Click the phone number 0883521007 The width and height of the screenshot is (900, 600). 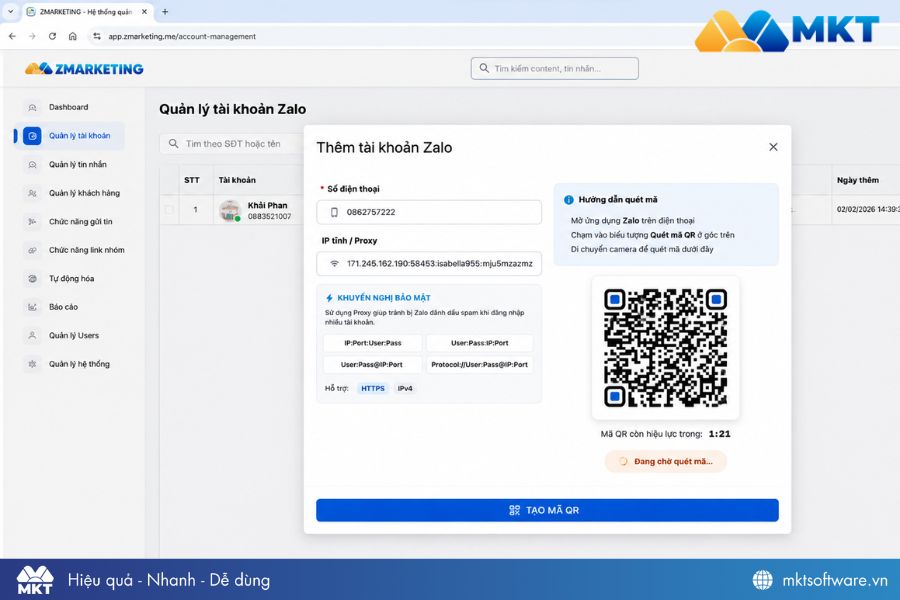coord(269,216)
